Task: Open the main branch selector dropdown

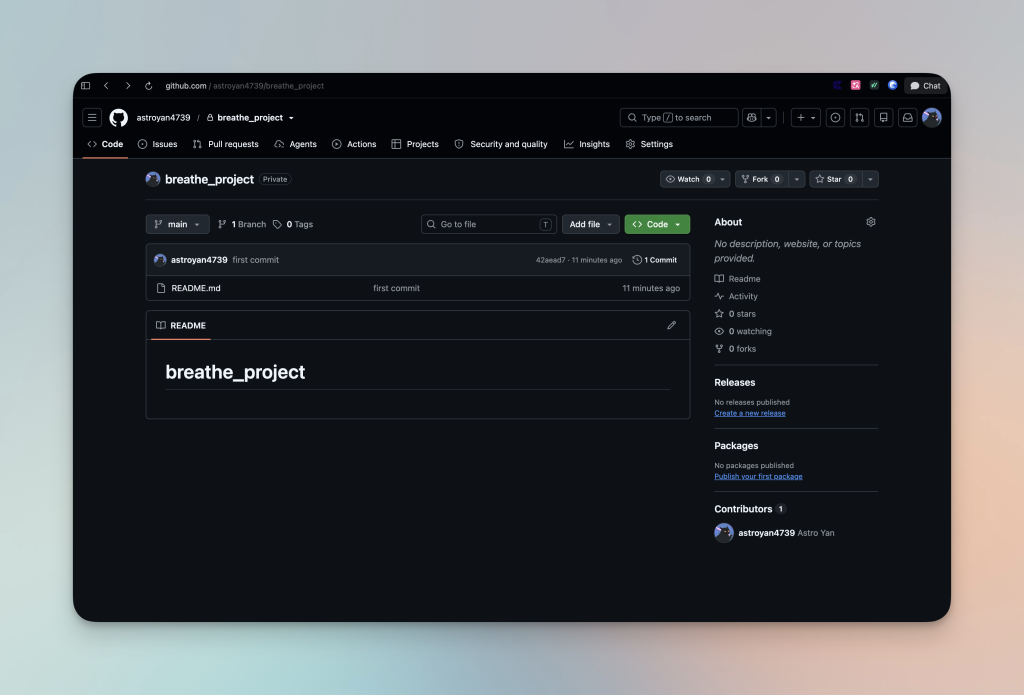Action: pos(178,224)
